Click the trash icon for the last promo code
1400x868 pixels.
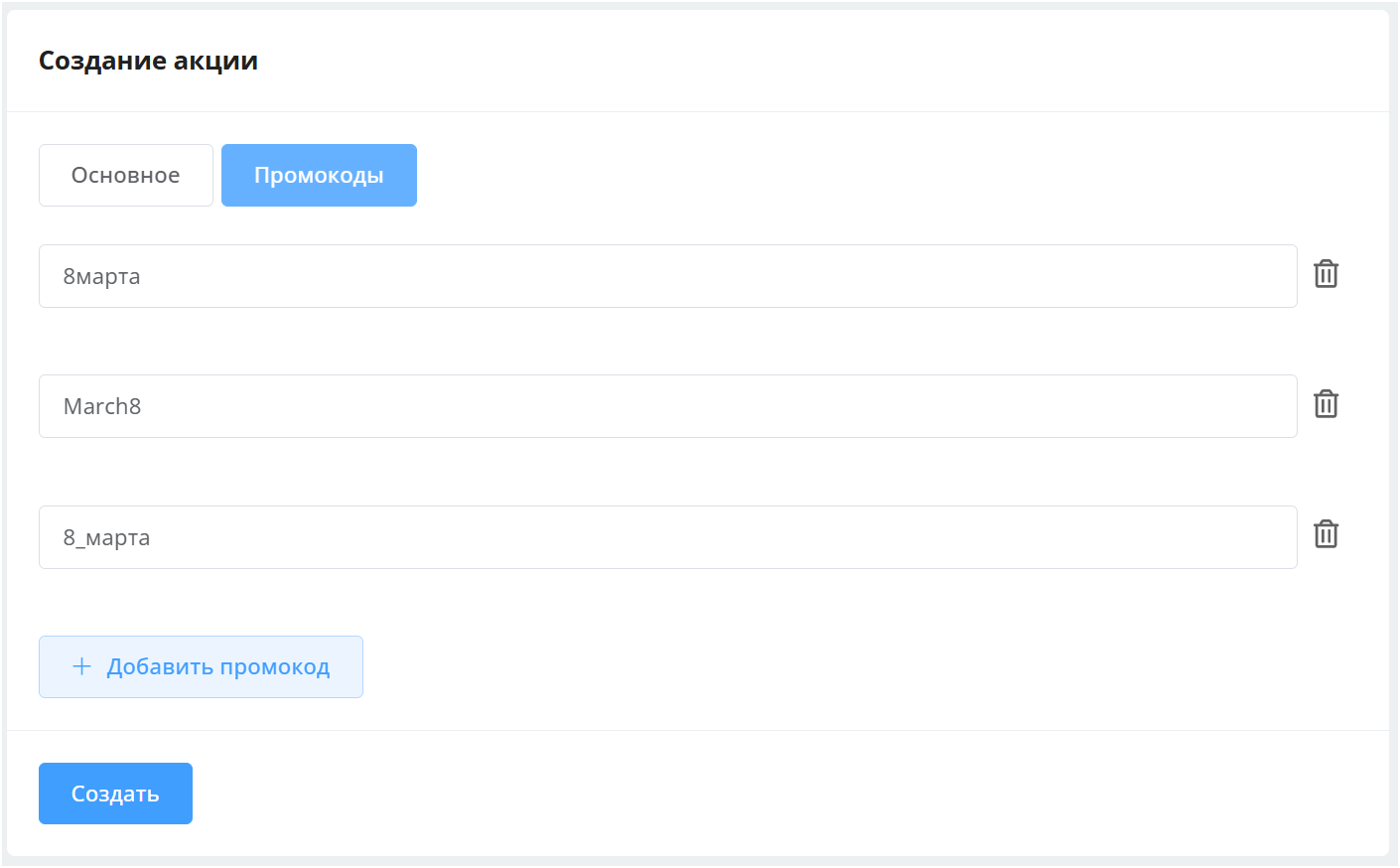pyautogui.click(x=1326, y=534)
